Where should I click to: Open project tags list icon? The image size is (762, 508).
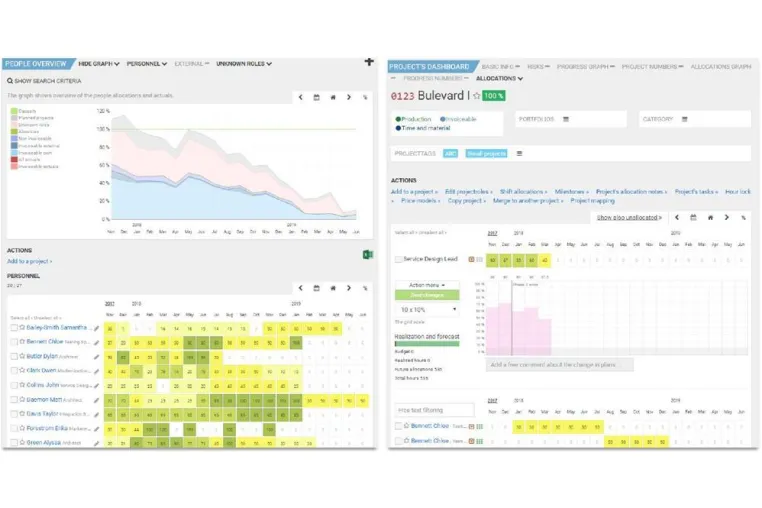[519, 154]
